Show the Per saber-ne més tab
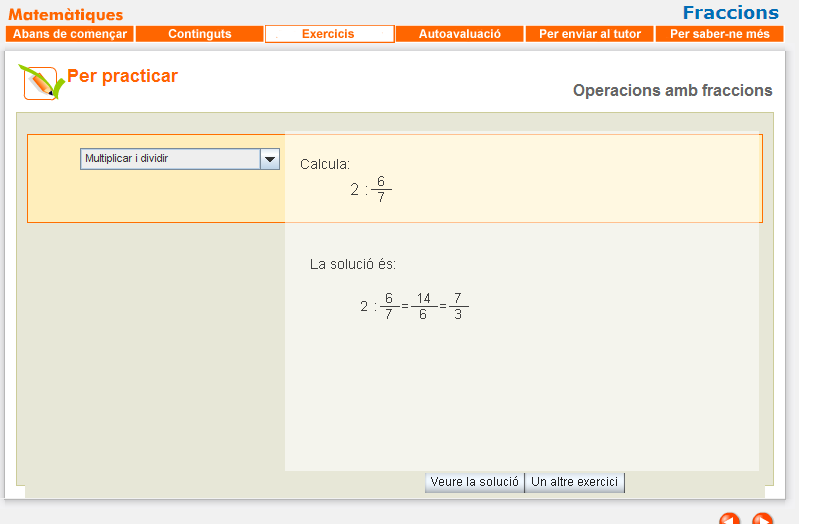819x524 pixels. [x=719, y=34]
